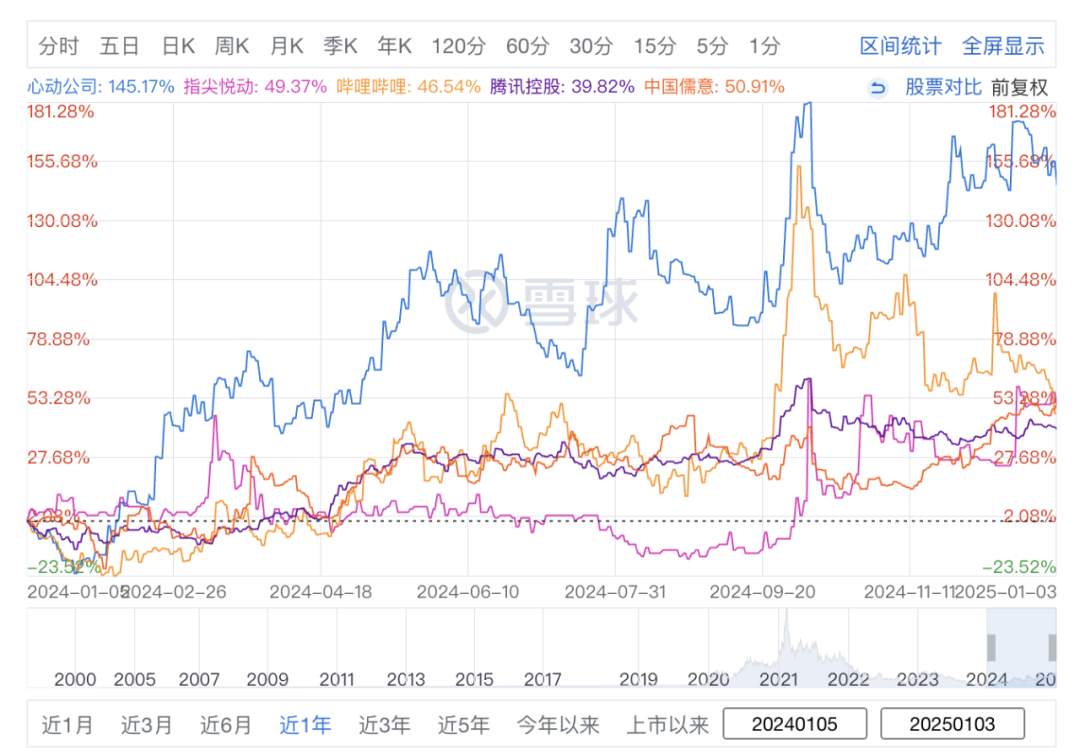Select the 月K tab
The height and width of the screenshot is (756, 1080).
[x=287, y=46]
